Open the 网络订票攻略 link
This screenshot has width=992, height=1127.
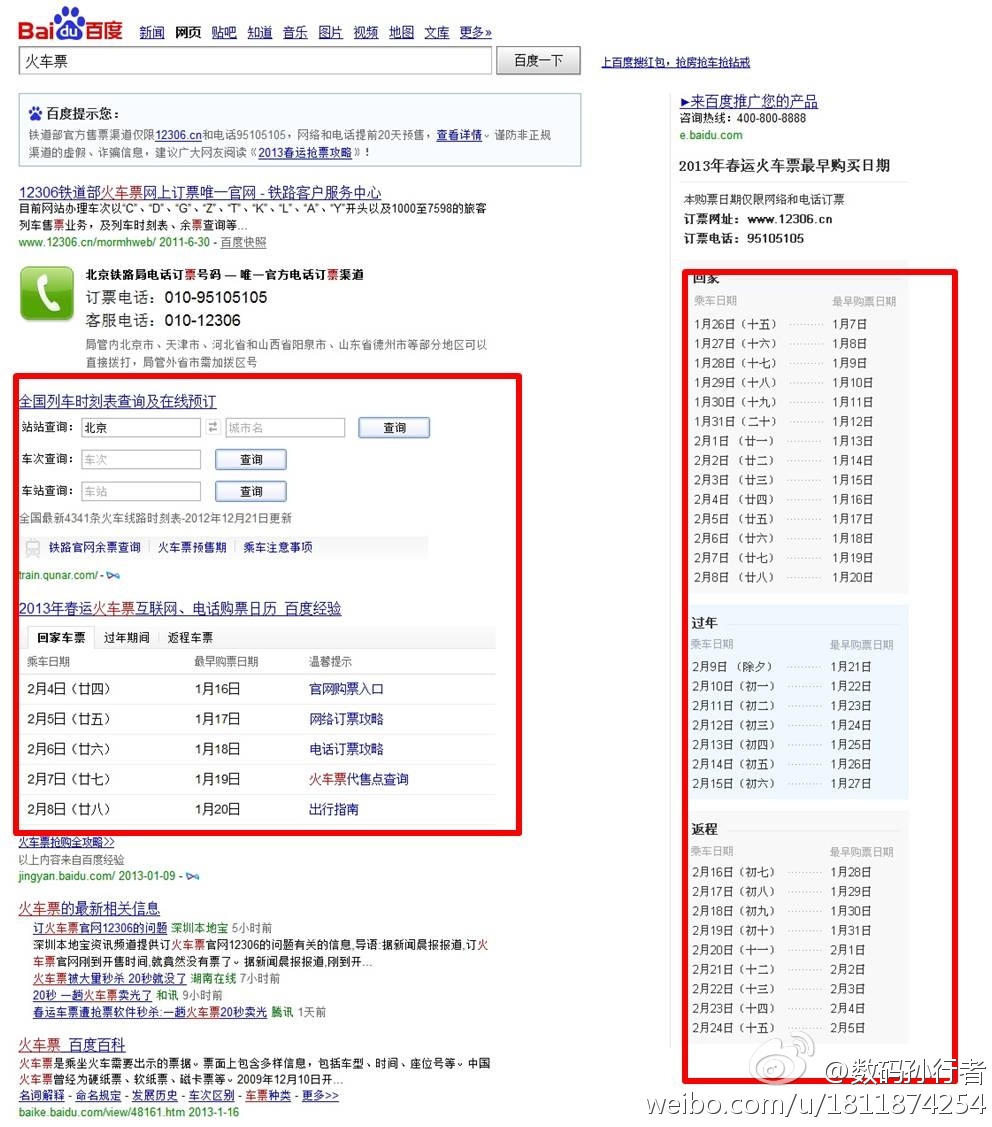(x=346, y=719)
